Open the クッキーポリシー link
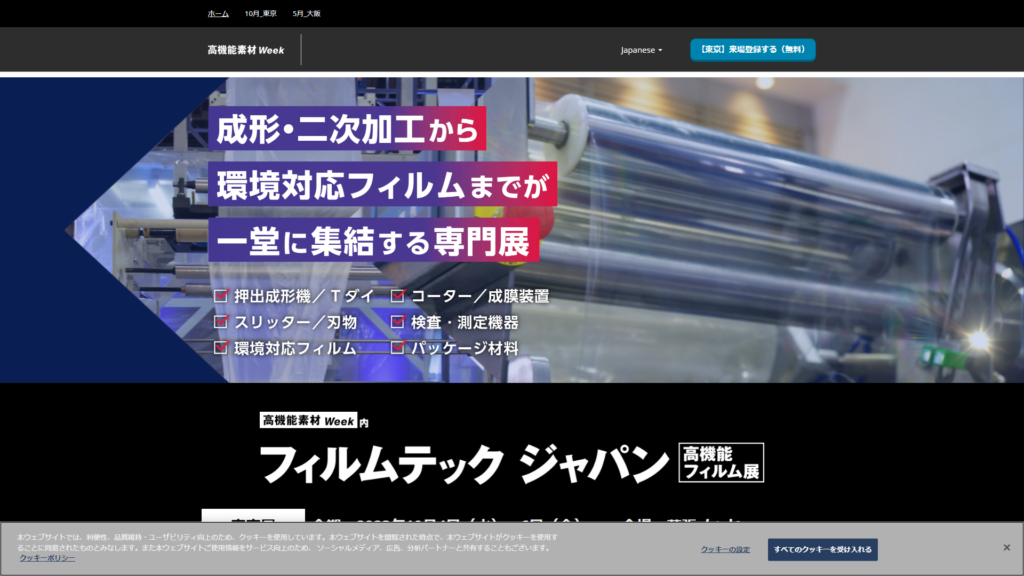1024x576 pixels. 46,558
